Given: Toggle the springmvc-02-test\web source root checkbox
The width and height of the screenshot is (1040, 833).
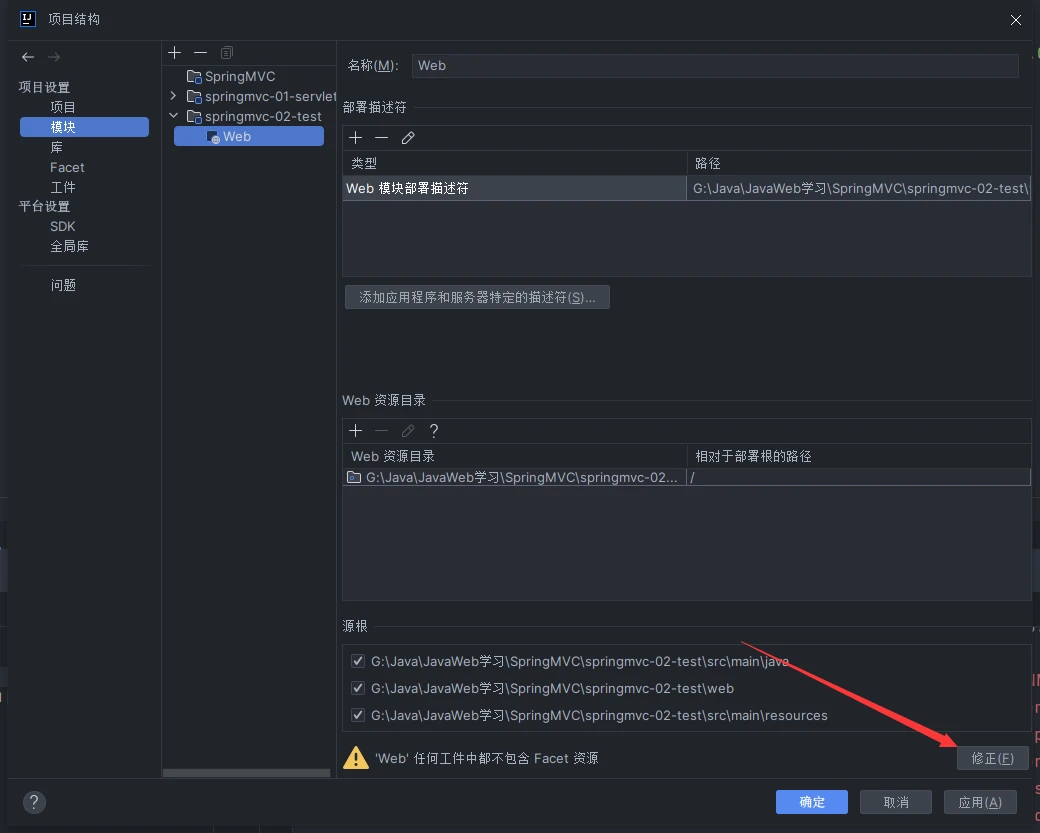Looking at the screenshot, I should pos(358,688).
